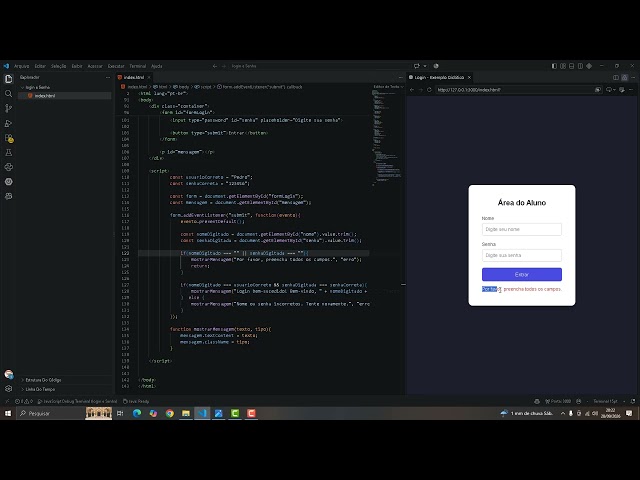Open the Arquivo menu
Image resolution: width=640 pixels, height=480 pixels.
[x=22, y=66]
